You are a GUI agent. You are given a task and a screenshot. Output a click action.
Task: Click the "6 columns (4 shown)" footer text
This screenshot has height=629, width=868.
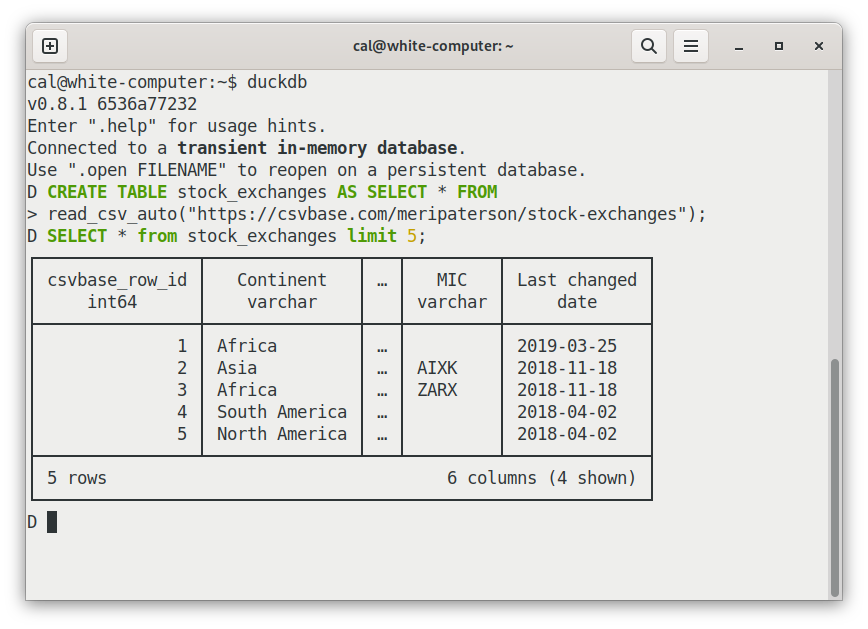(x=541, y=478)
